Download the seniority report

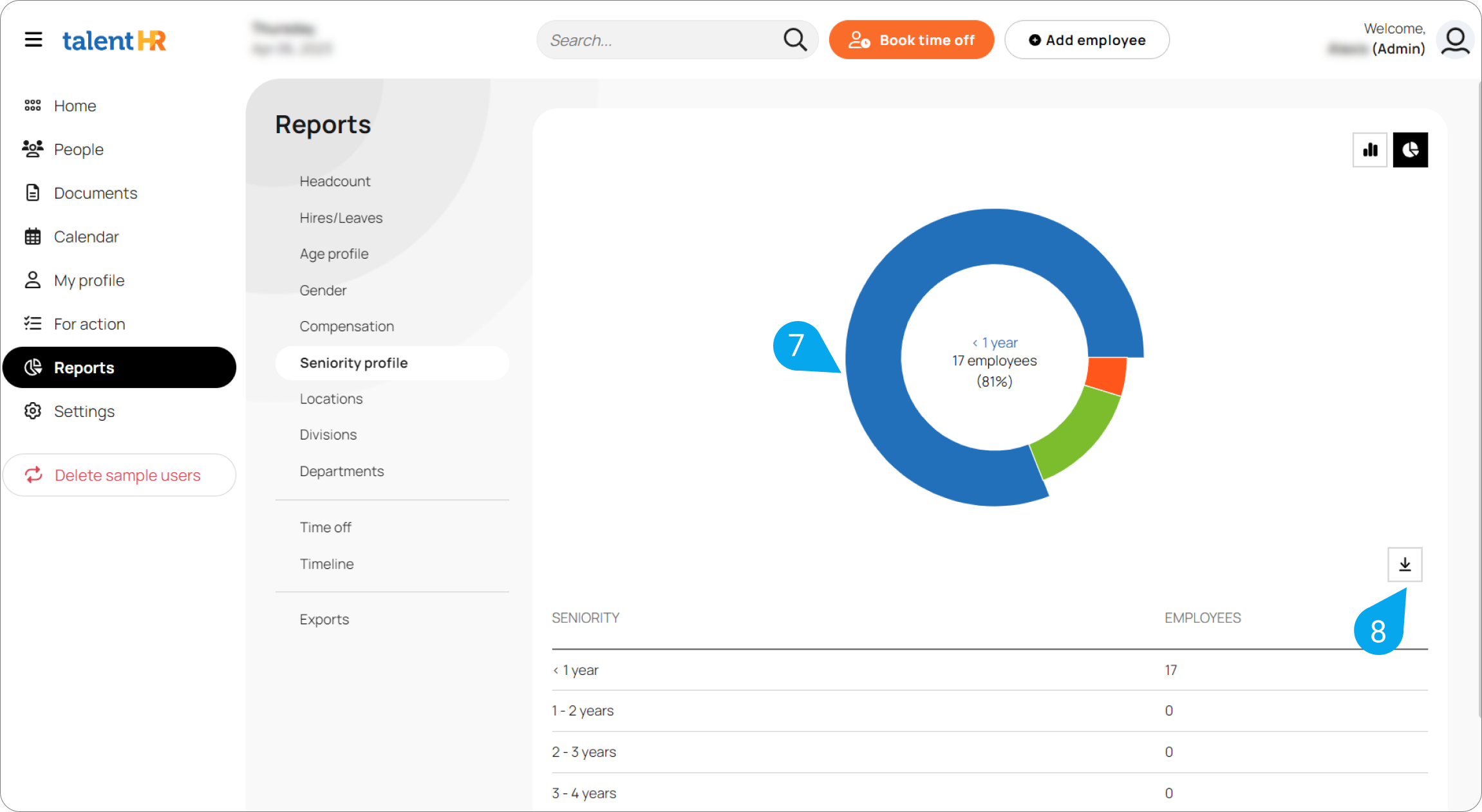coord(1405,564)
